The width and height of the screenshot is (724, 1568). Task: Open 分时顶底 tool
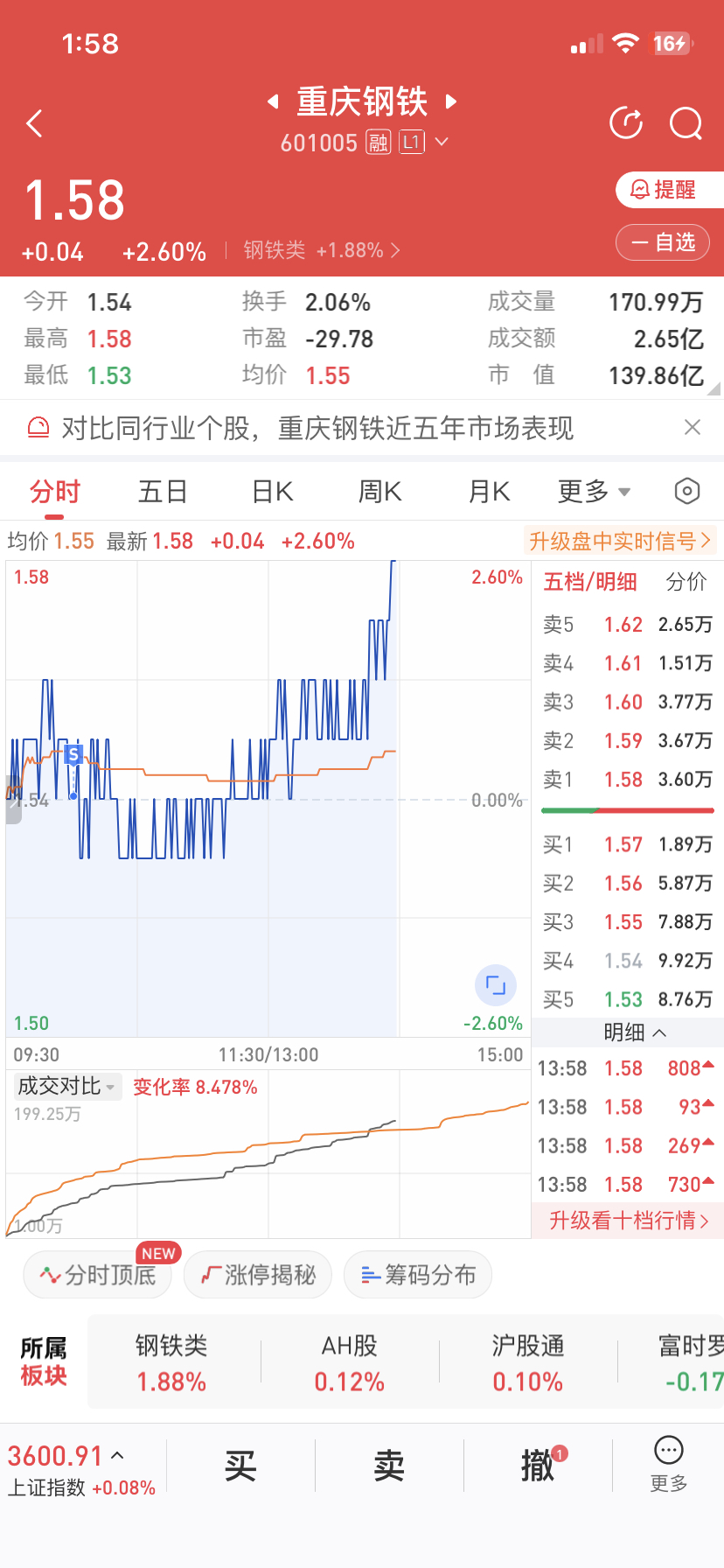[x=97, y=1275]
